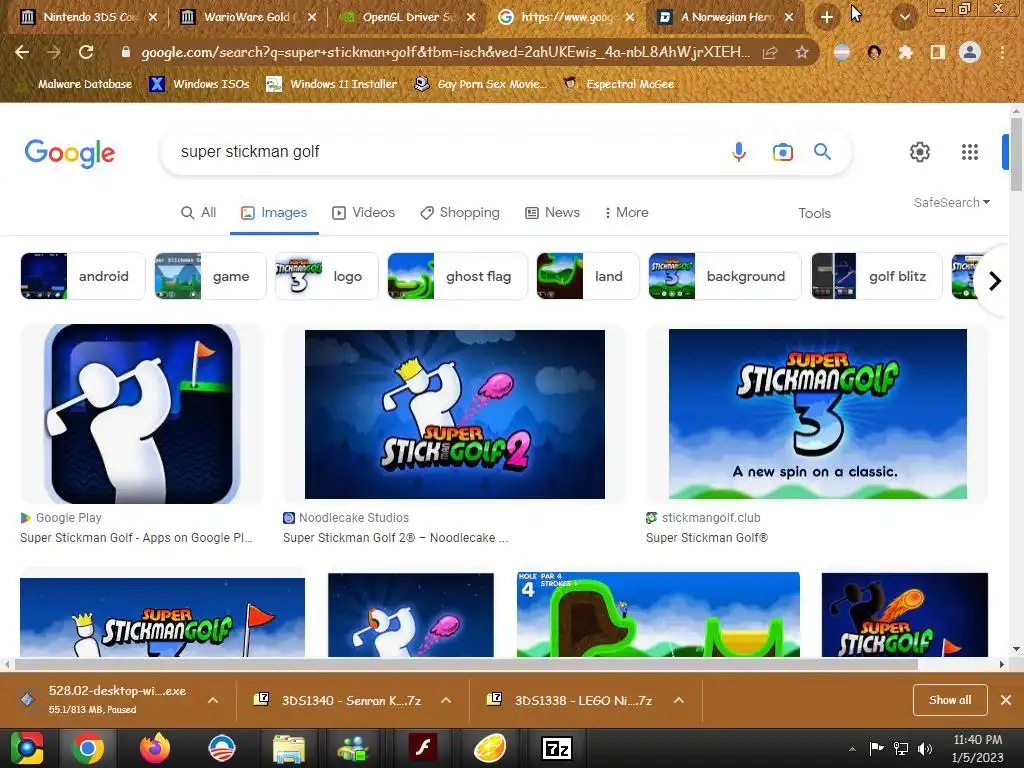Start voice search with microphone icon
Image resolution: width=1024 pixels, height=768 pixels.
point(739,152)
